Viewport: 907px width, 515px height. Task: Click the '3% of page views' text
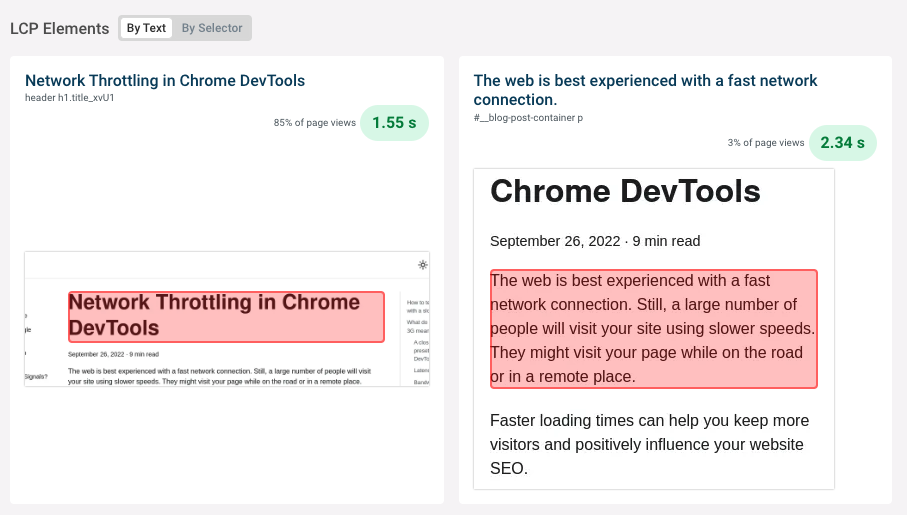[766, 143]
